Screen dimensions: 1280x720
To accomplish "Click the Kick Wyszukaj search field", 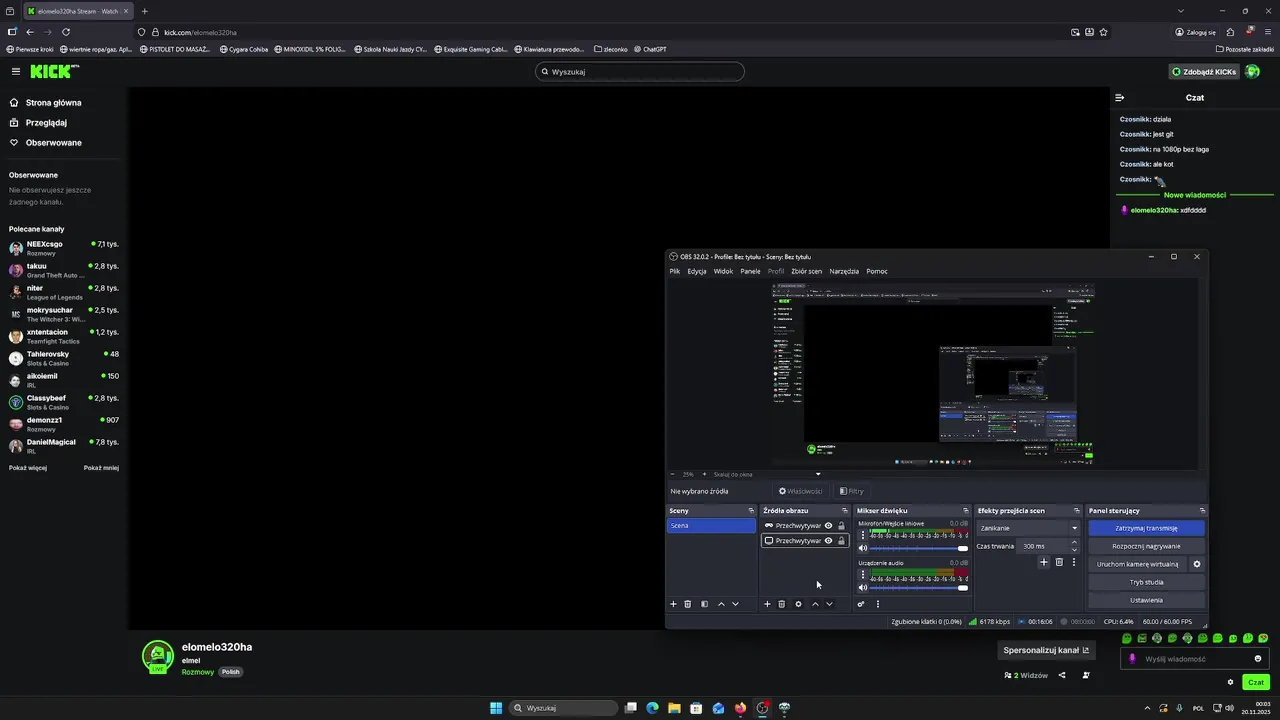I will pyautogui.click(x=640, y=71).
